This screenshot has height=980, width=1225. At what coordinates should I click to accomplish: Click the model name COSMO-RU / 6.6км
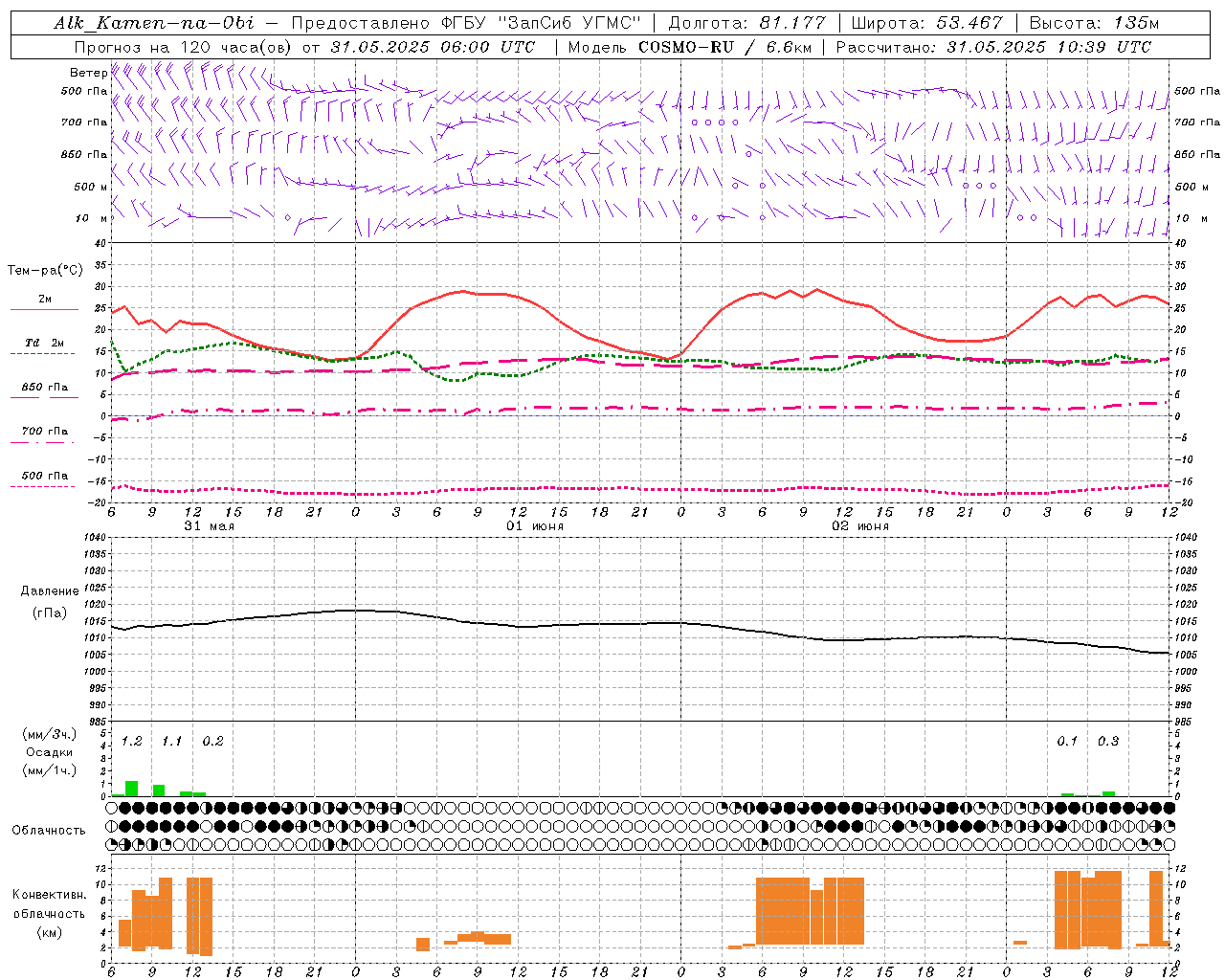click(x=724, y=47)
